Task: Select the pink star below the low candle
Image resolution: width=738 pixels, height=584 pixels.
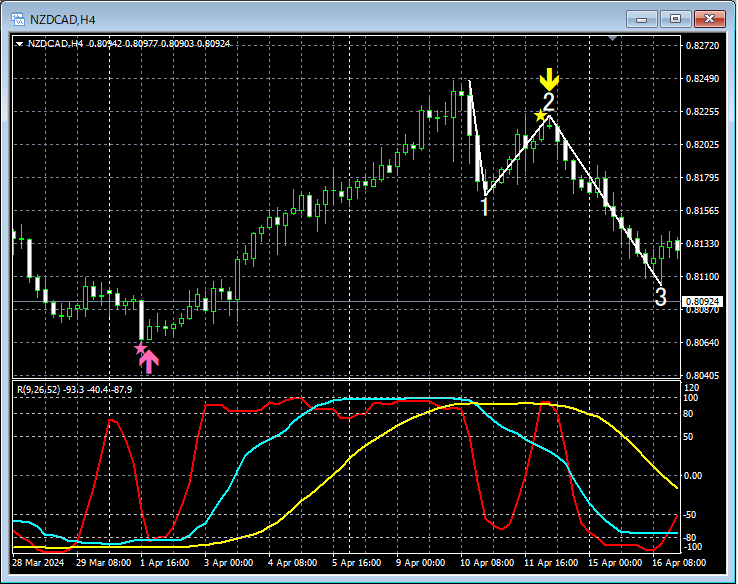Action: point(140,349)
